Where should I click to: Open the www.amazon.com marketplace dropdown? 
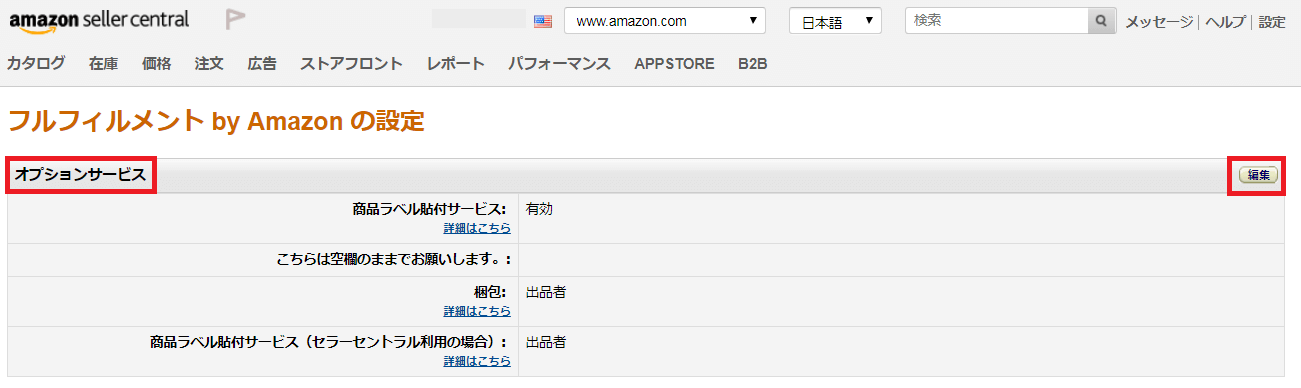click(x=665, y=21)
